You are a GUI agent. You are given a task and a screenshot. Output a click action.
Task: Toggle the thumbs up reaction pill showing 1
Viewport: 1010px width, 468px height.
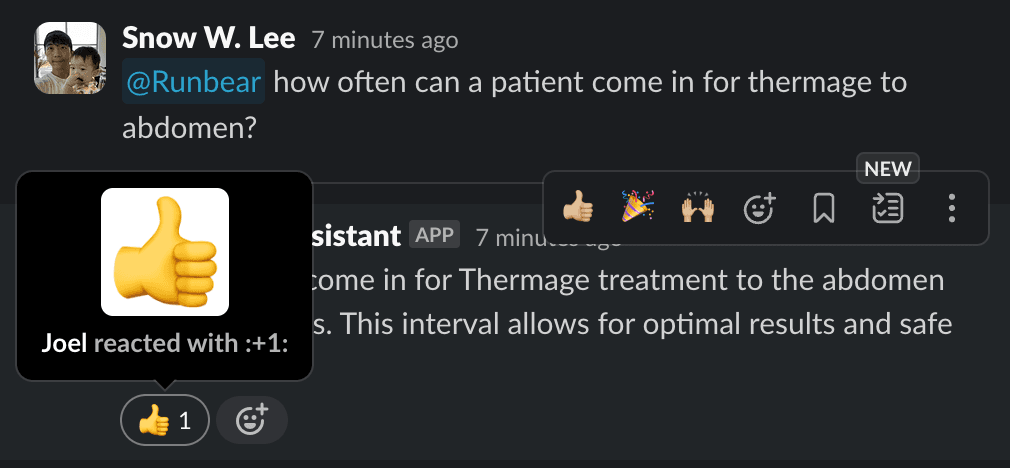[165, 420]
